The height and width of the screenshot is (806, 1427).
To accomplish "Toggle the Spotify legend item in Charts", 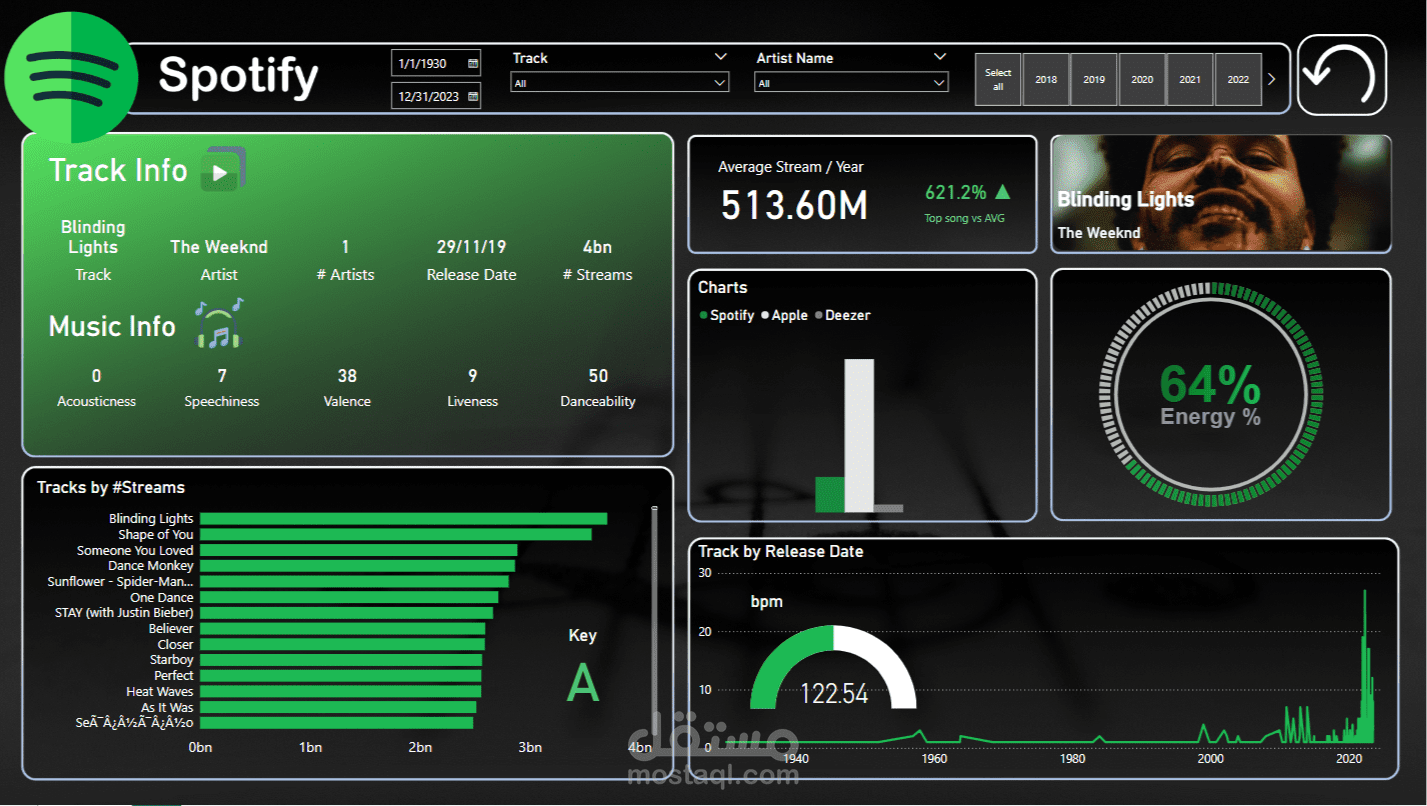I will 726,315.
